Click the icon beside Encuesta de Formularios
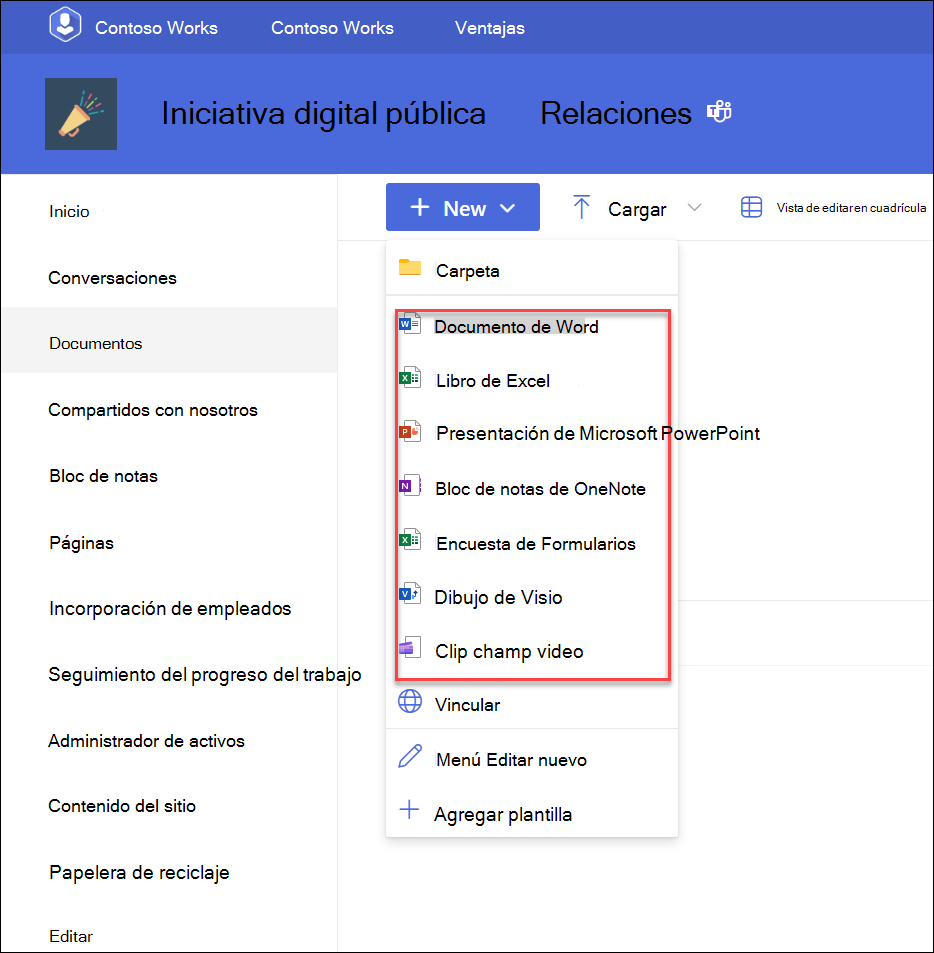Screen dimensions: 934x953 [x=410, y=540]
